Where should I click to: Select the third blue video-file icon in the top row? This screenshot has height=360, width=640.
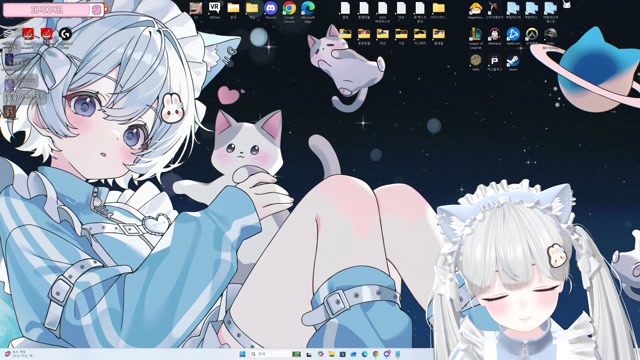click(550, 8)
